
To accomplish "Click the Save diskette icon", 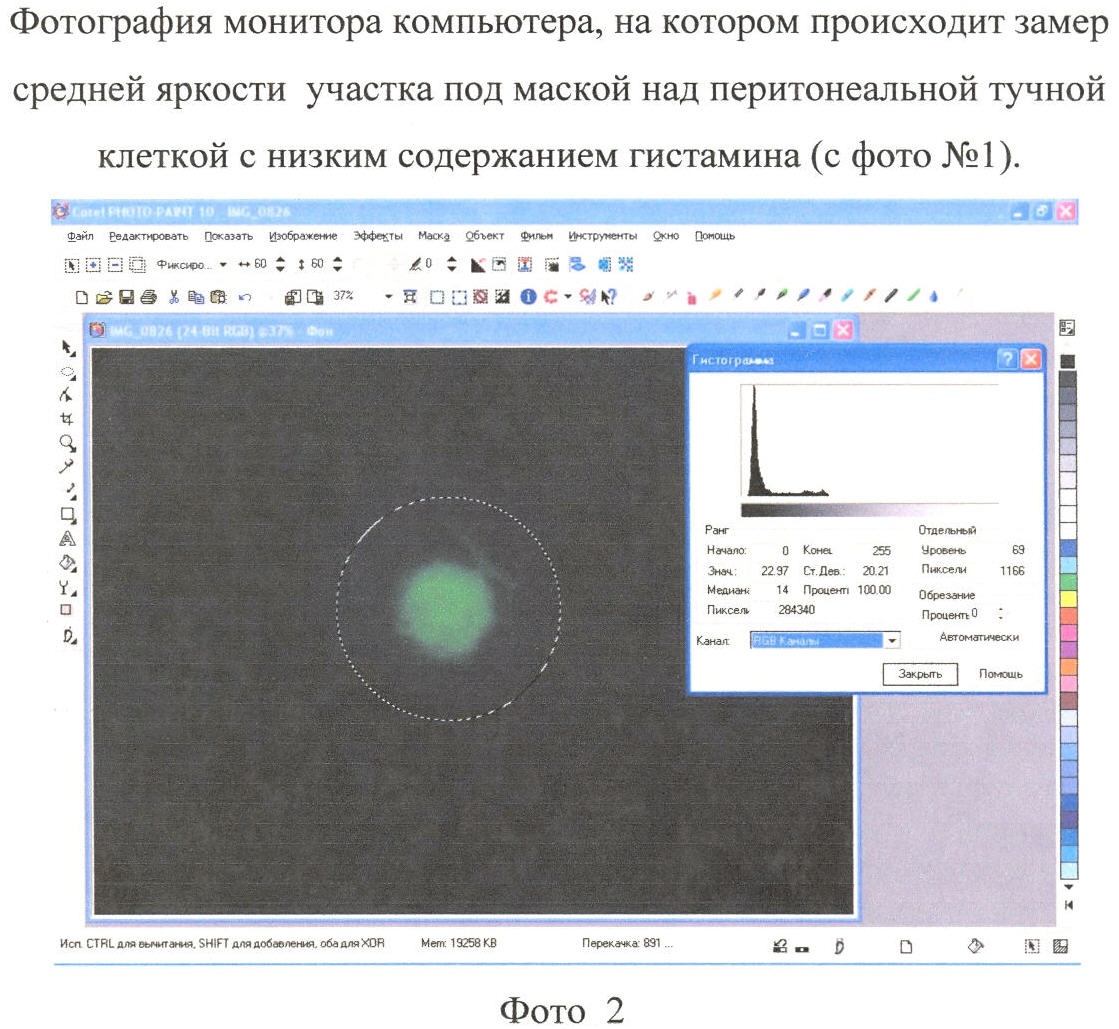I will (126, 297).
